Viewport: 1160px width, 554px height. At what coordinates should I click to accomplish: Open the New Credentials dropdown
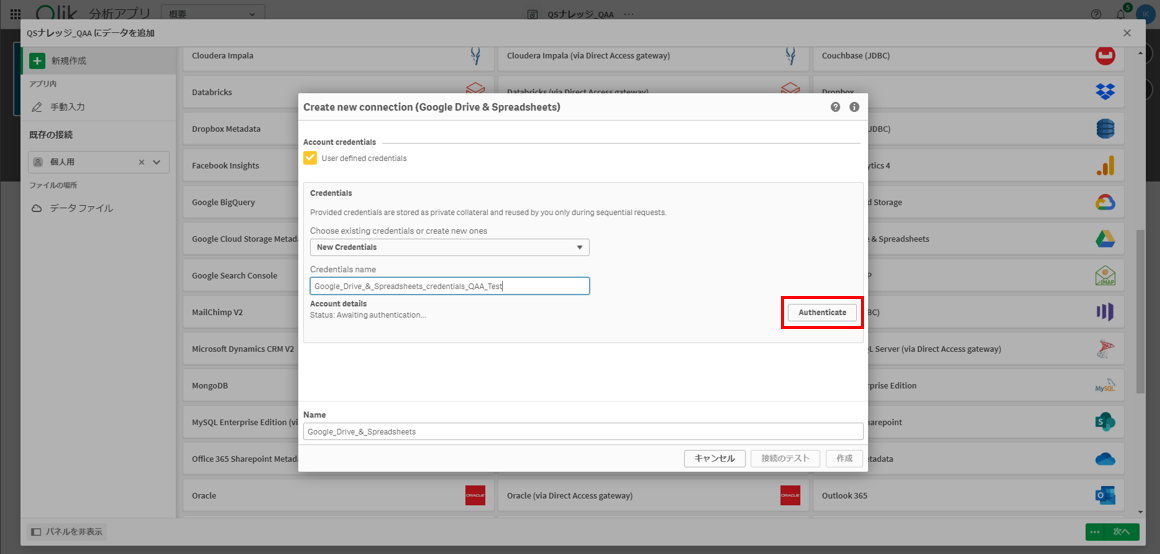pos(450,247)
